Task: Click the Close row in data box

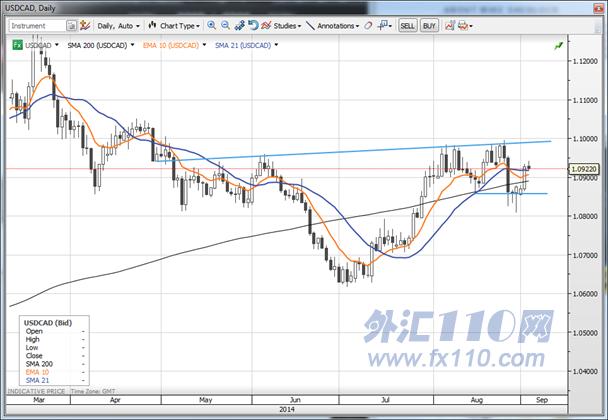Action: pos(55,356)
